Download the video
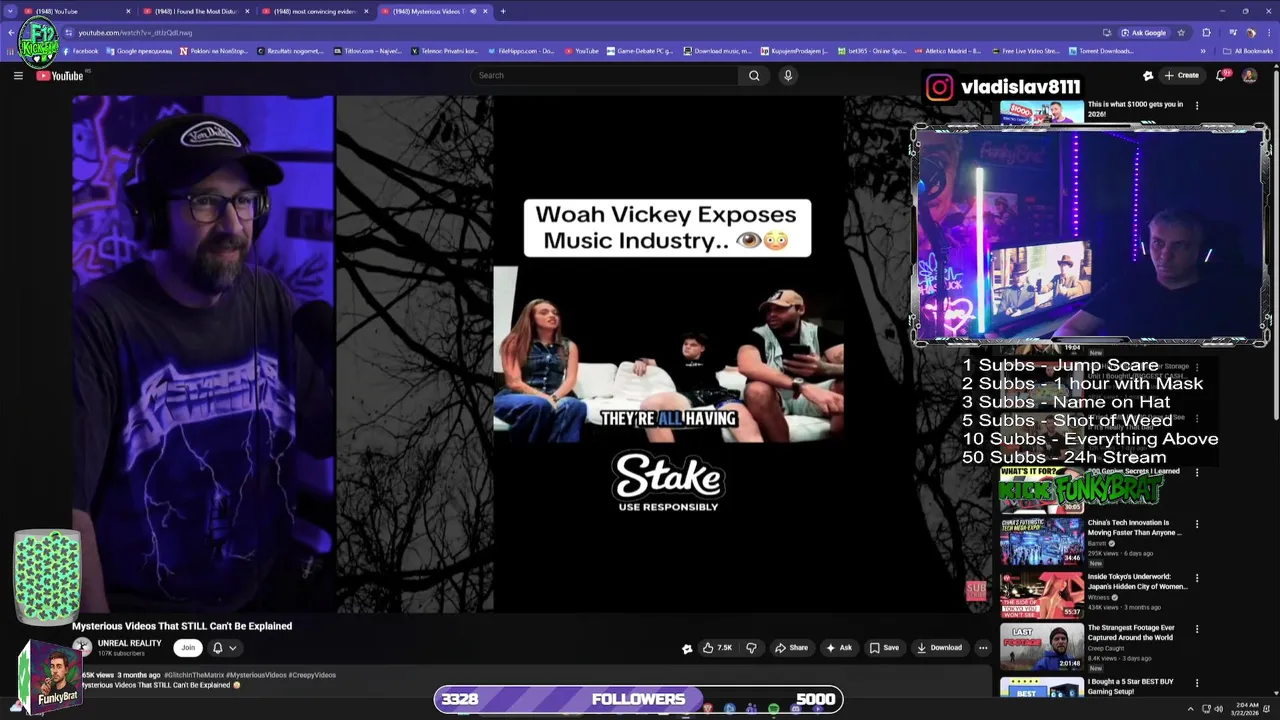This screenshot has width=1280, height=720. (x=939, y=647)
